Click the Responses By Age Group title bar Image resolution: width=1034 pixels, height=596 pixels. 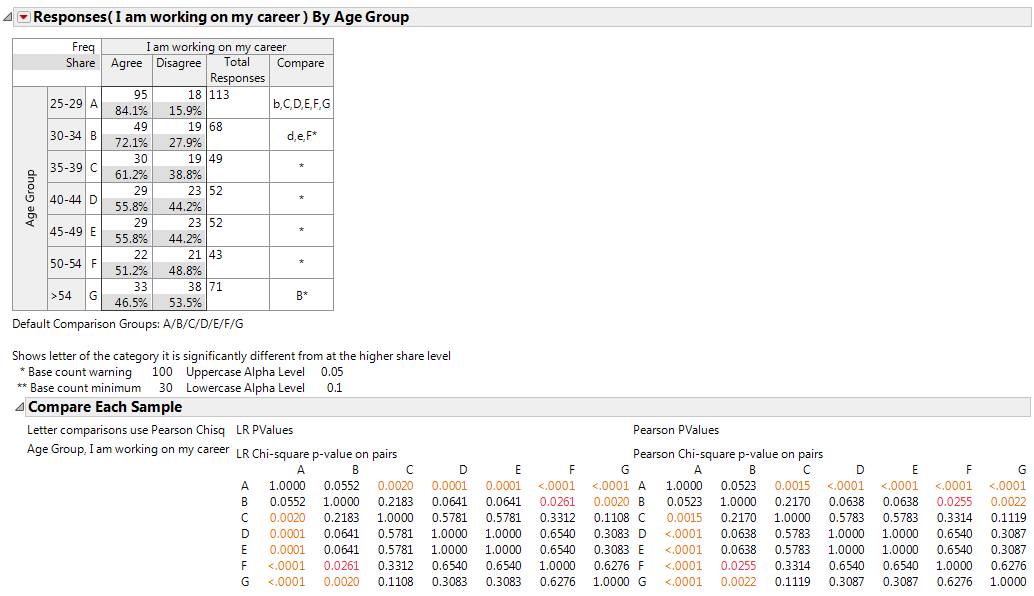coord(222,17)
